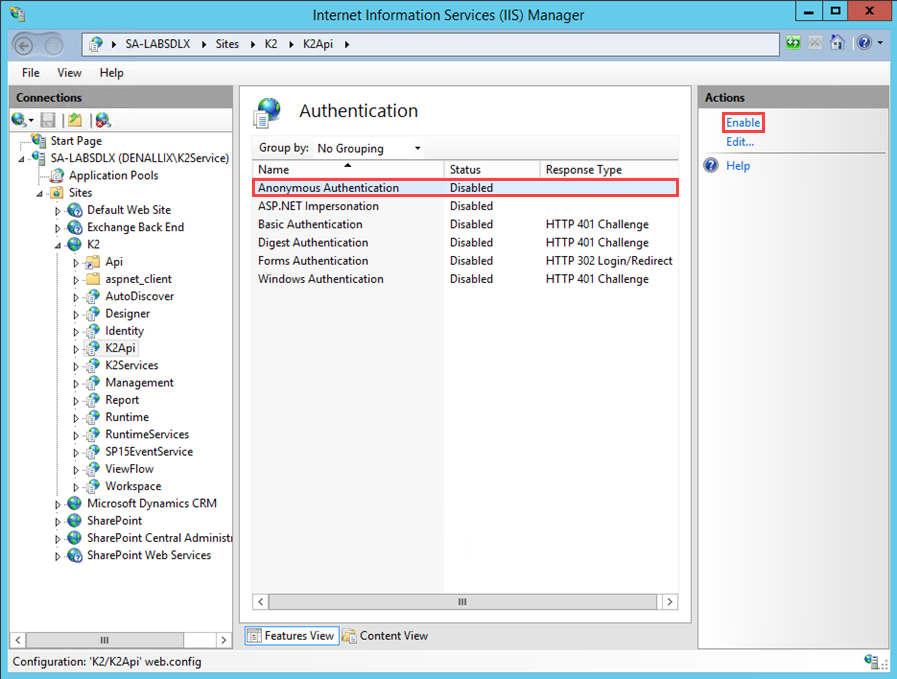
Task: Switch to the Features View tab
Action: [292, 636]
